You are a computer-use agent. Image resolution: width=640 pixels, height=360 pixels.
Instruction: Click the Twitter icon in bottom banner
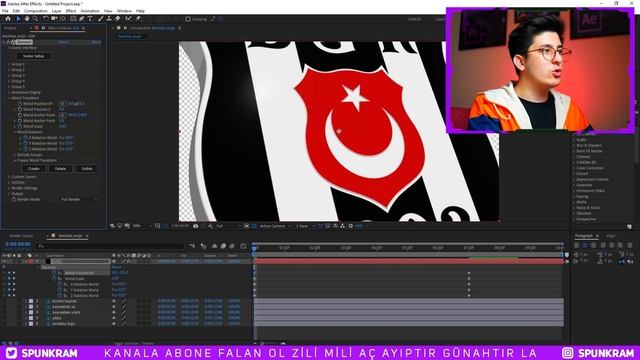(x=11, y=353)
